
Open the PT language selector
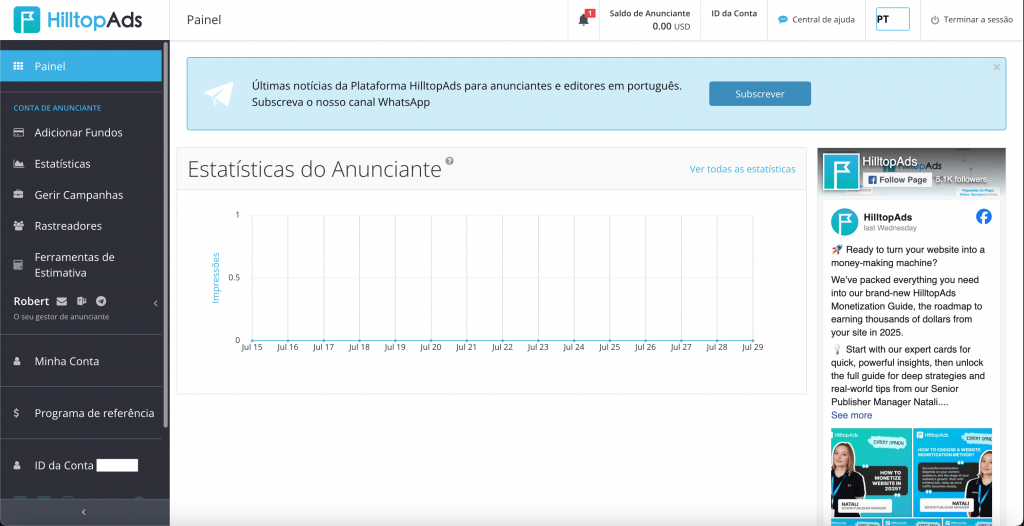892,20
